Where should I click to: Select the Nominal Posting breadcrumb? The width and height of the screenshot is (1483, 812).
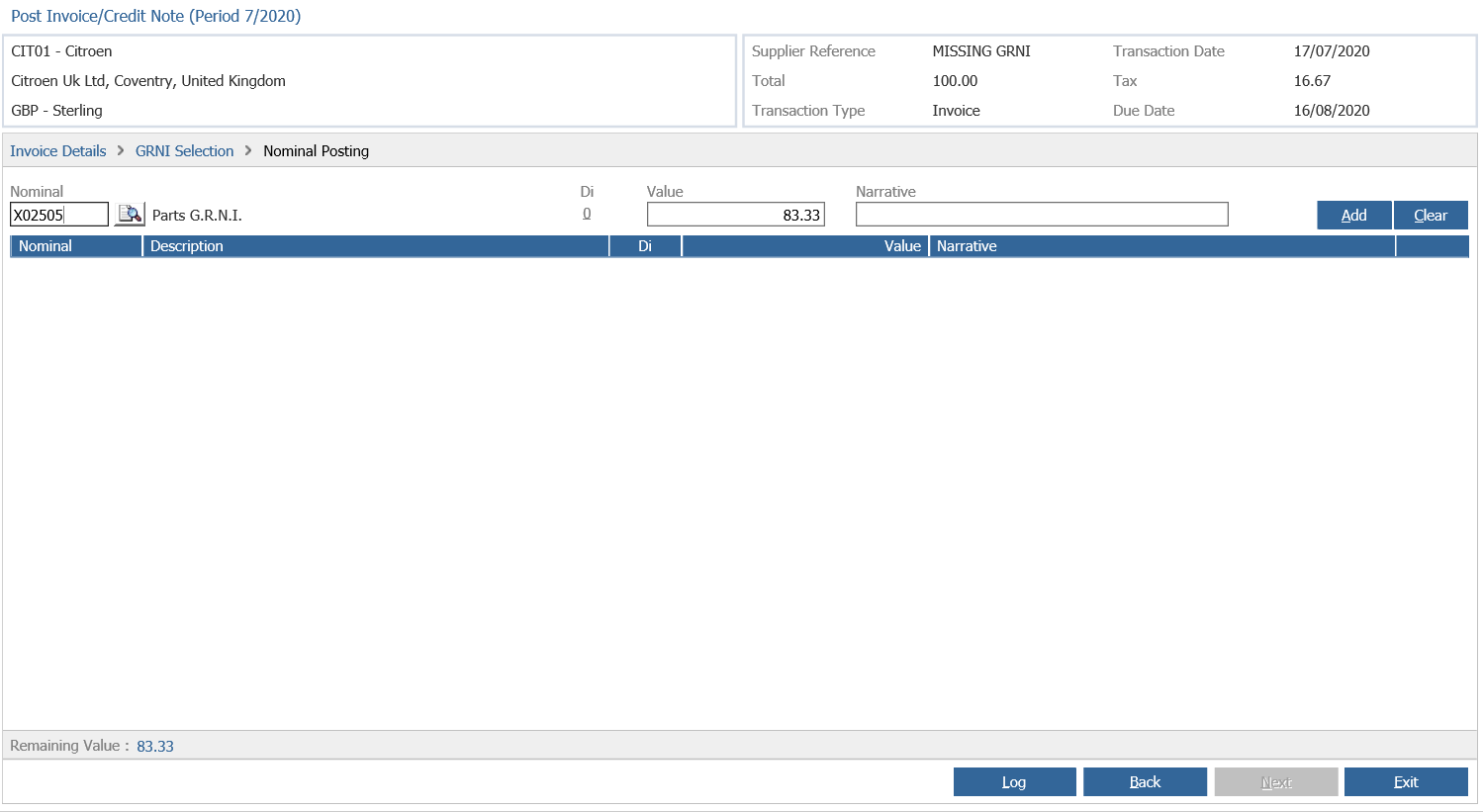(316, 151)
